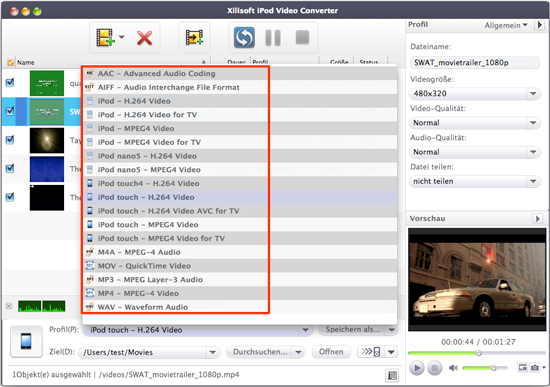550x387 pixels.
Task: Open the Allgemein profile category dropdown
Action: tap(506, 25)
